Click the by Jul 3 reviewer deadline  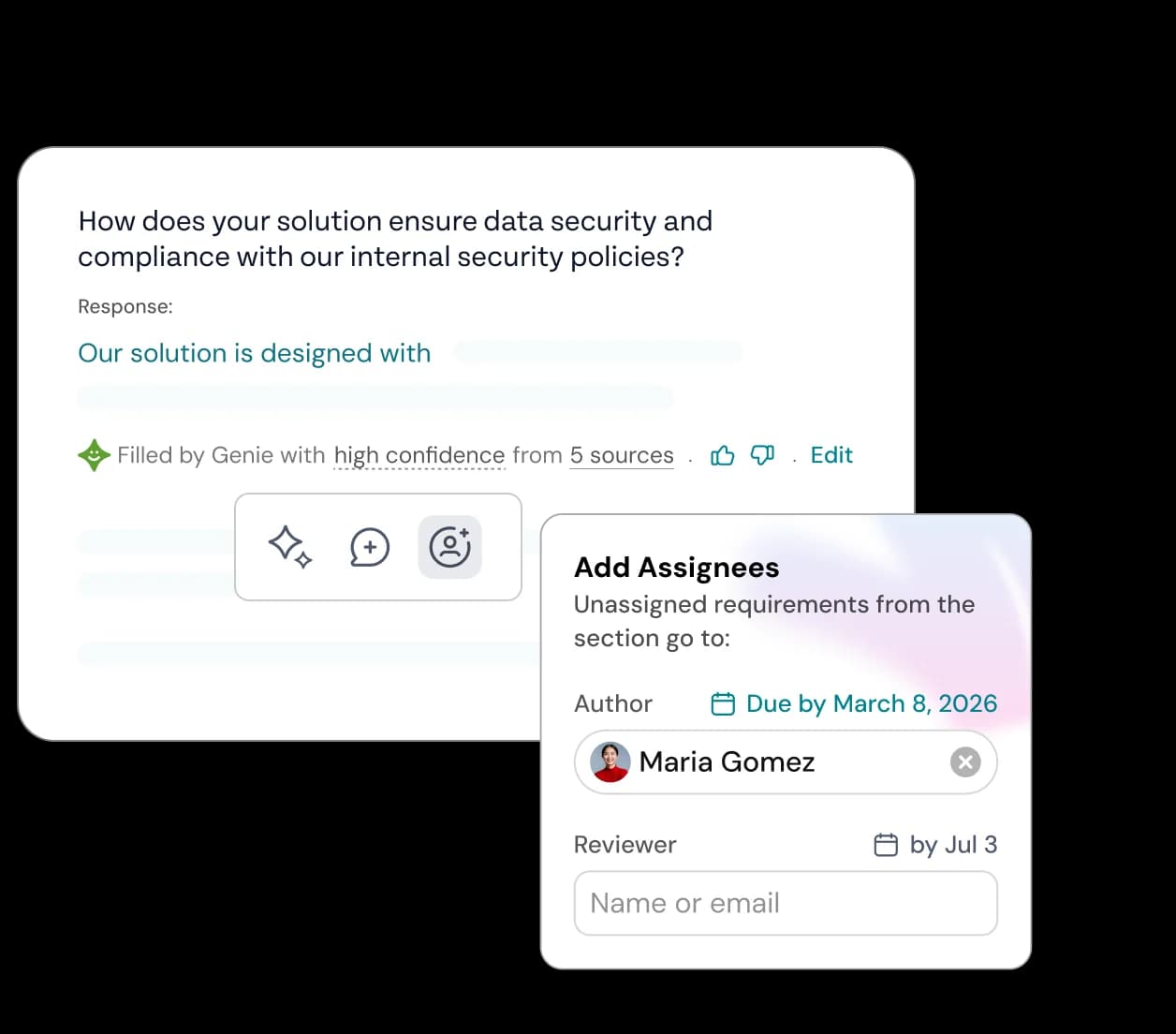(x=952, y=844)
